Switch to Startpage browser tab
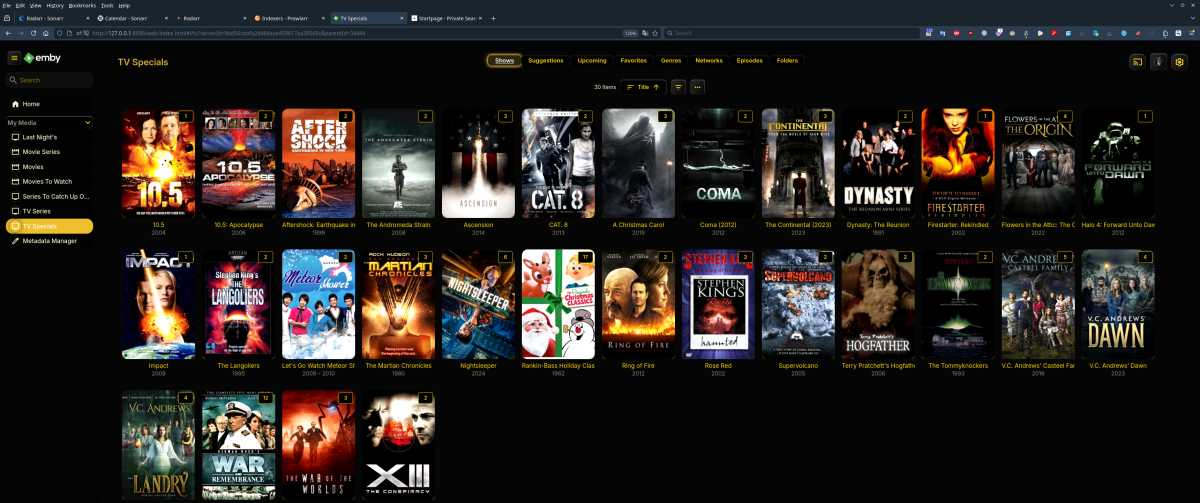 [446, 18]
